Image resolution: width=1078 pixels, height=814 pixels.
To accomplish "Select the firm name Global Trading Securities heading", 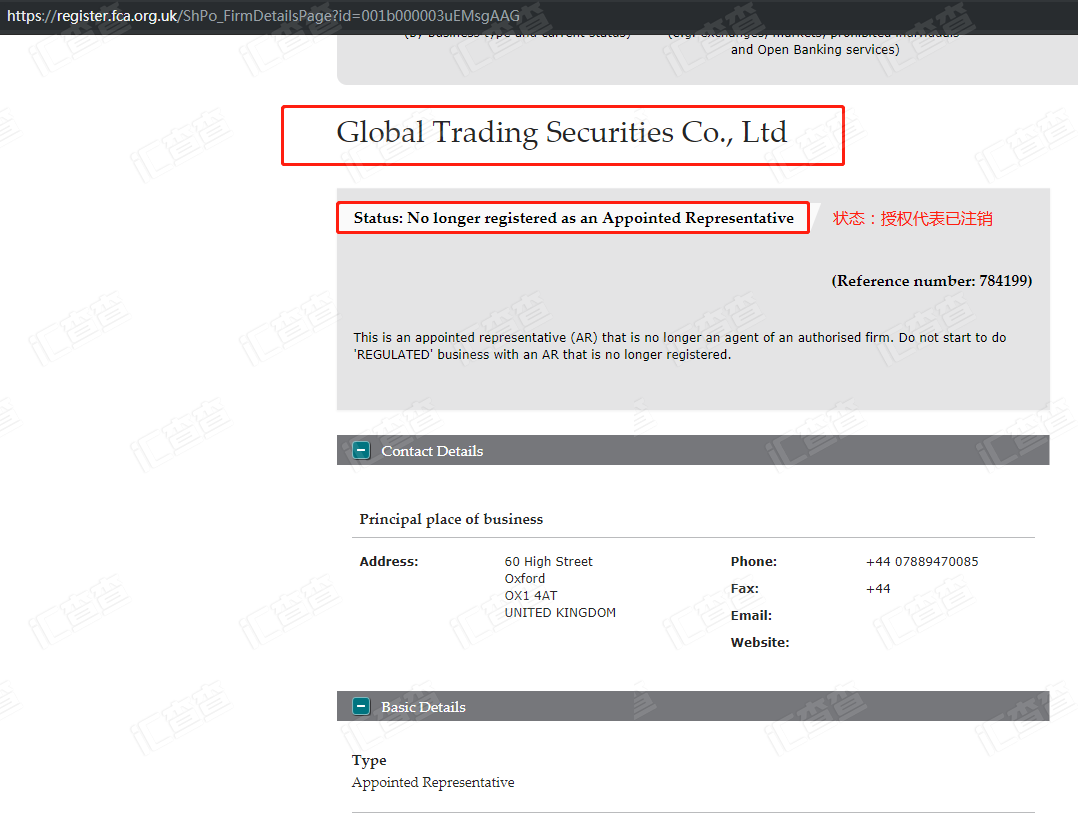I will (x=562, y=133).
